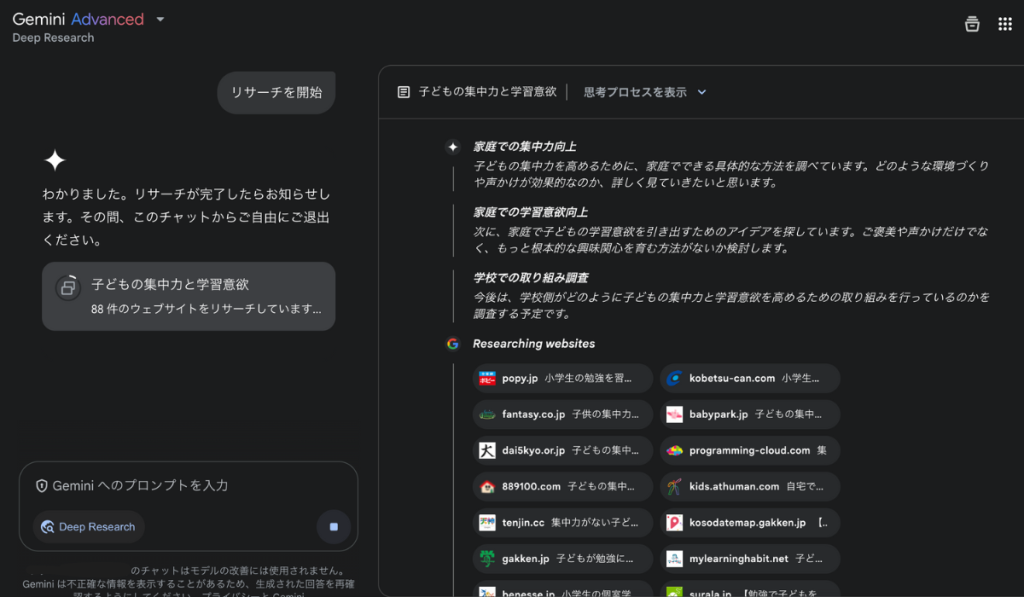1024x597 pixels.
Task: Click the Gems/archive icon in top bar
Action: point(971,25)
